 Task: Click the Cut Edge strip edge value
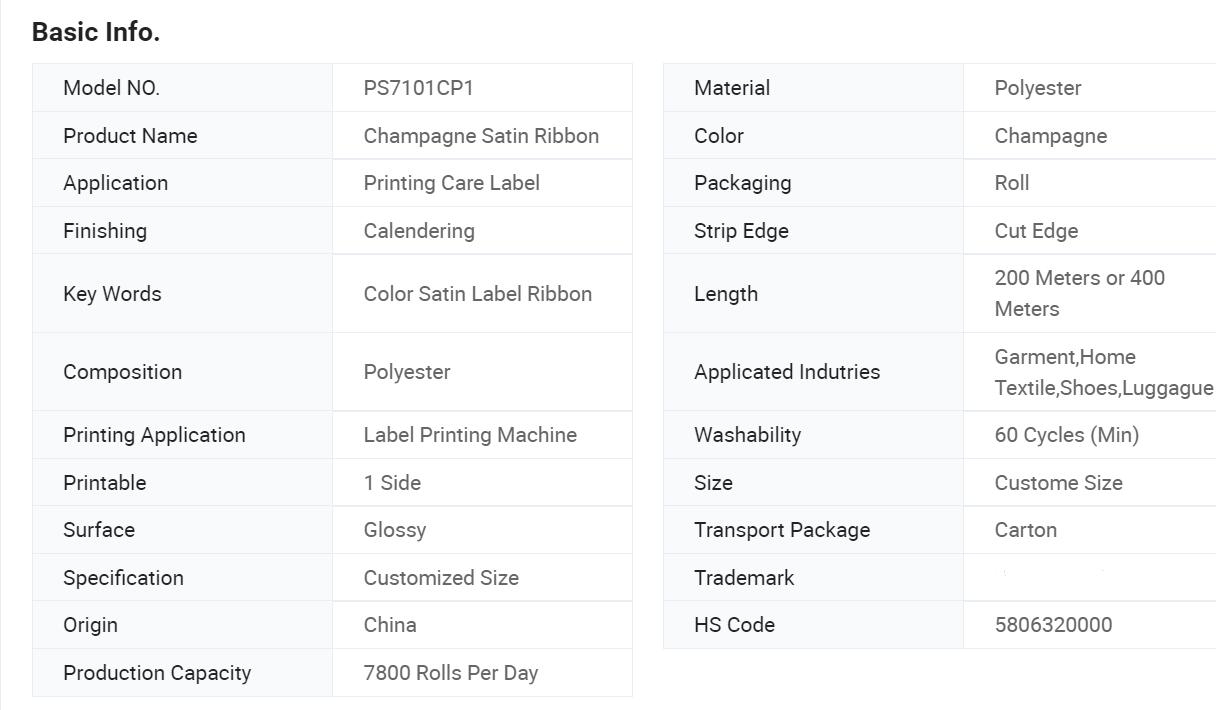coord(1036,231)
